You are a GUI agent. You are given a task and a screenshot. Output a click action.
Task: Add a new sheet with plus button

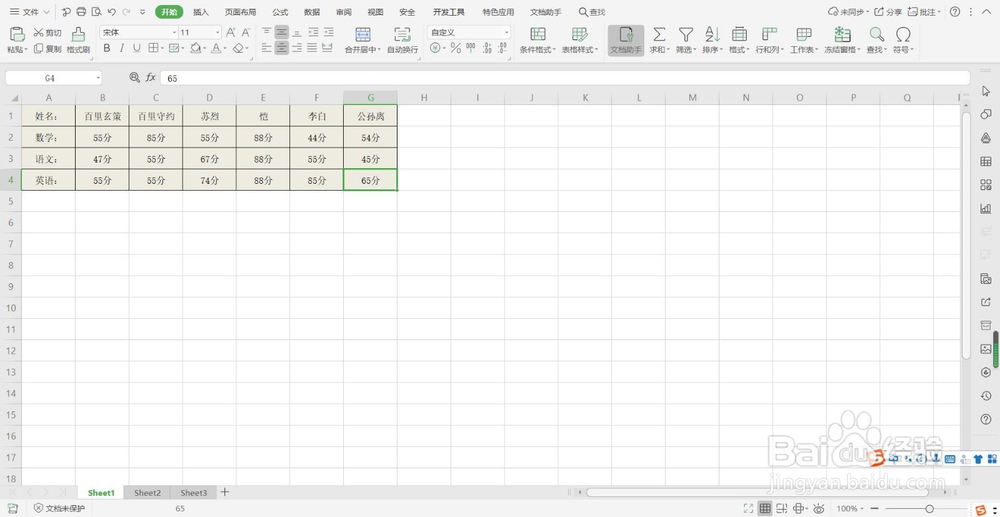[x=224, y=492]
